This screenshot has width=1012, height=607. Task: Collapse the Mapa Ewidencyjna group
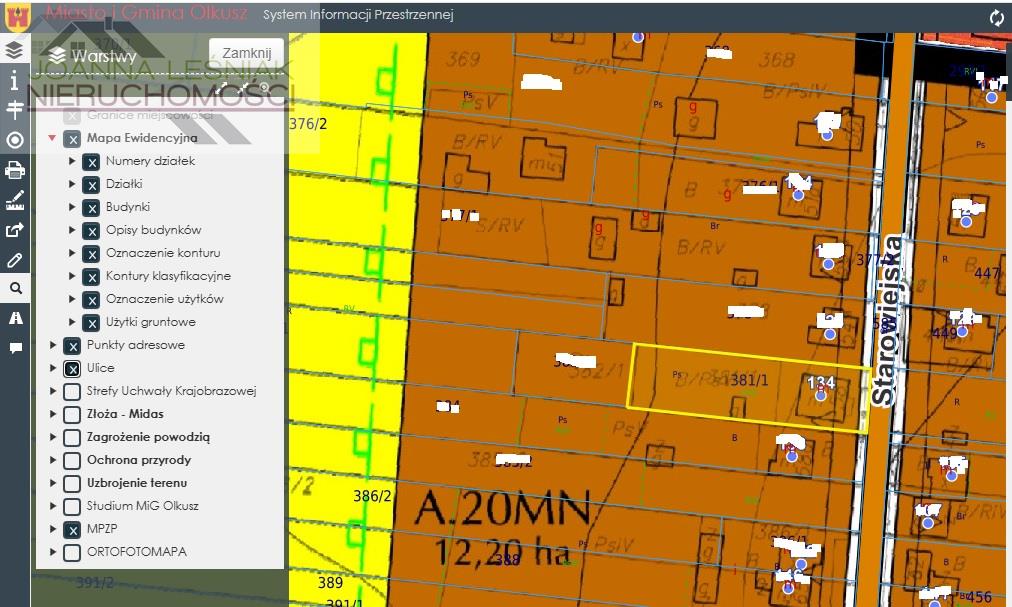(53, 139)
